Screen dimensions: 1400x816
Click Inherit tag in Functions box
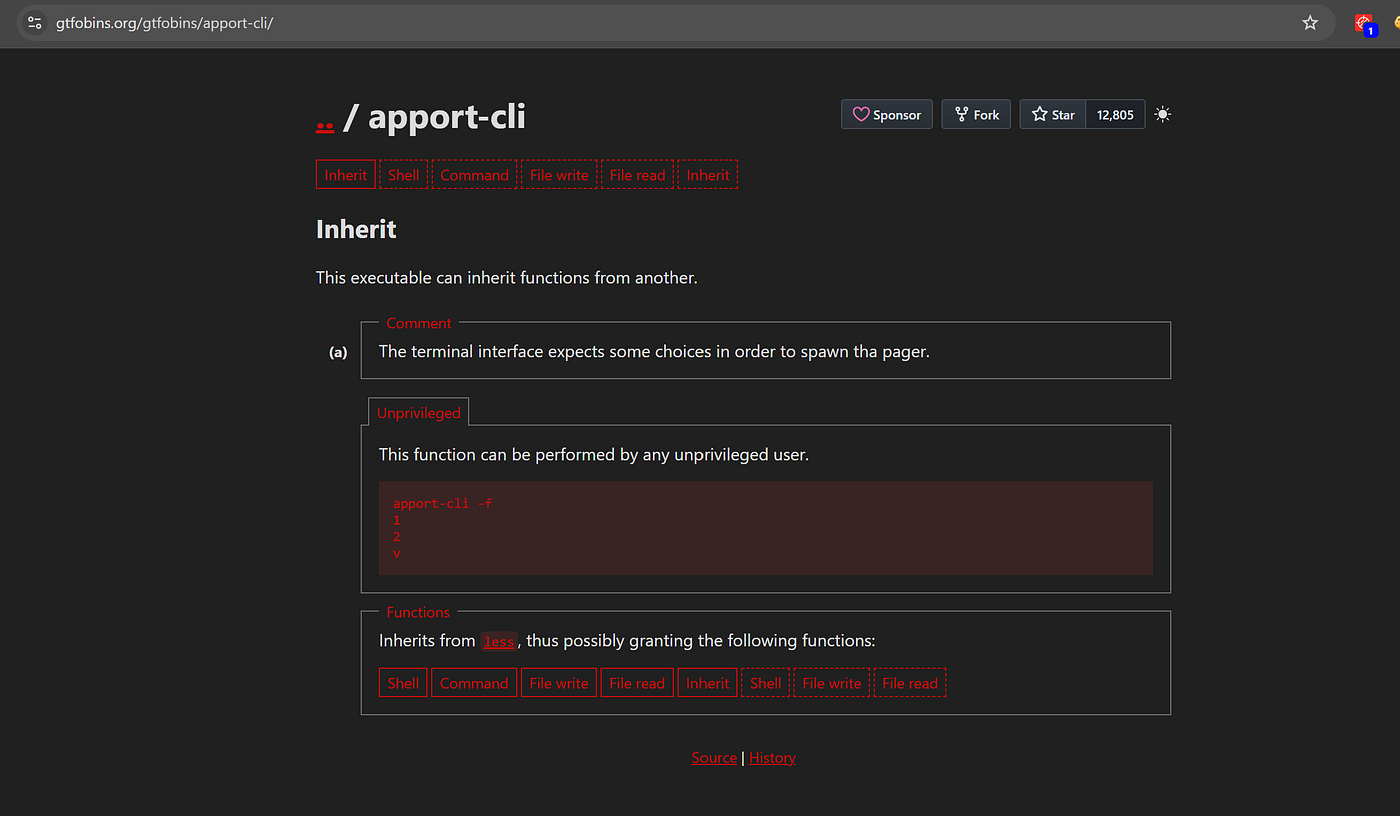click(x=708, y=683)
